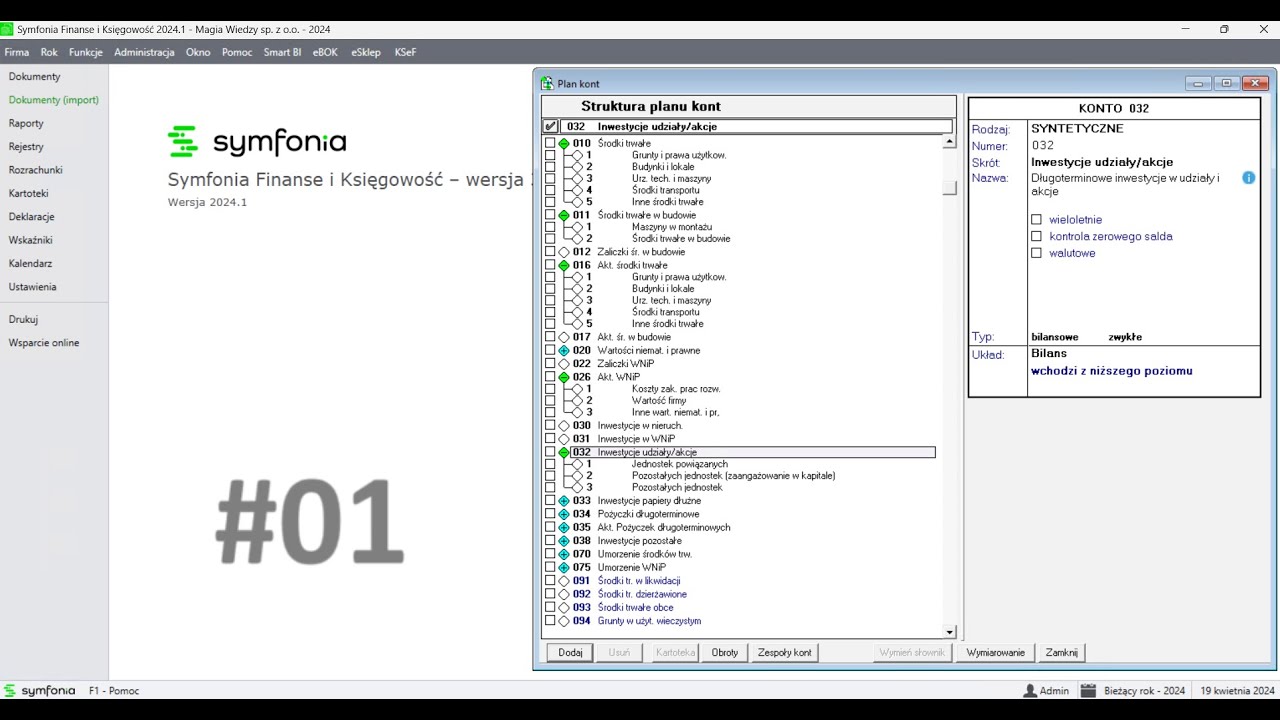Click the Dodaj button
The image size is (1280, 720).
570,652
